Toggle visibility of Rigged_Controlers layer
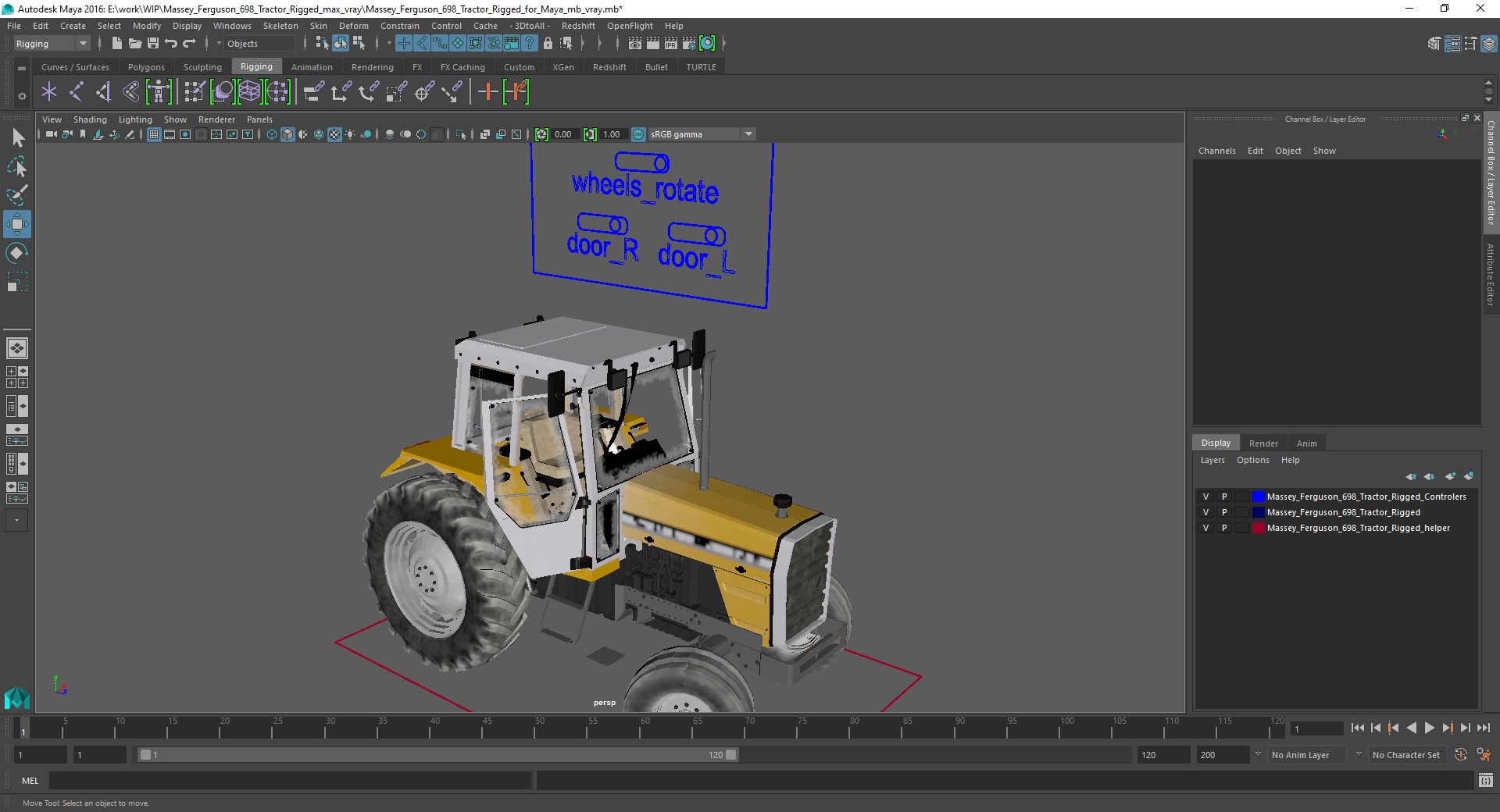The image size is (1500, 812). 1205,497
